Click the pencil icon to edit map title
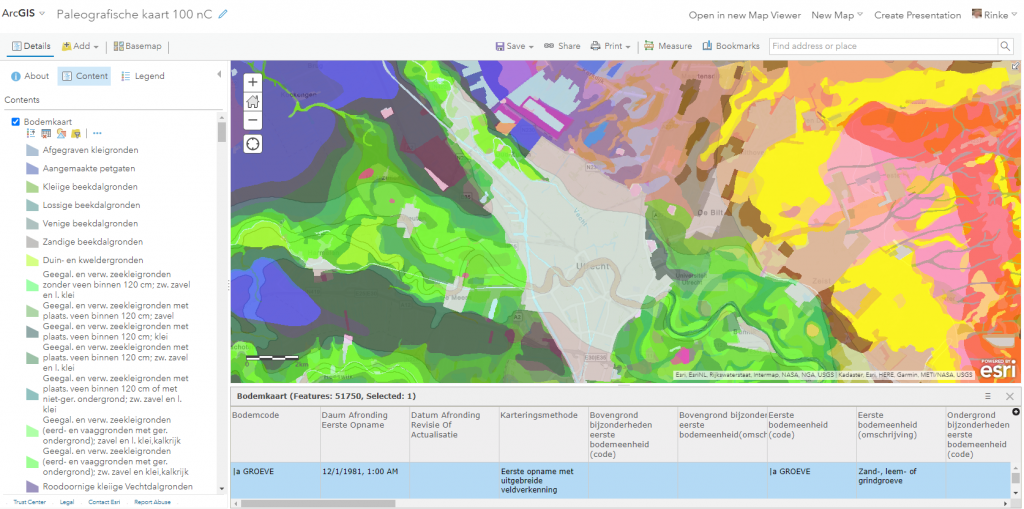Image resolution: width=1024 pixels, height=509 pixels. tap(223, 14)
